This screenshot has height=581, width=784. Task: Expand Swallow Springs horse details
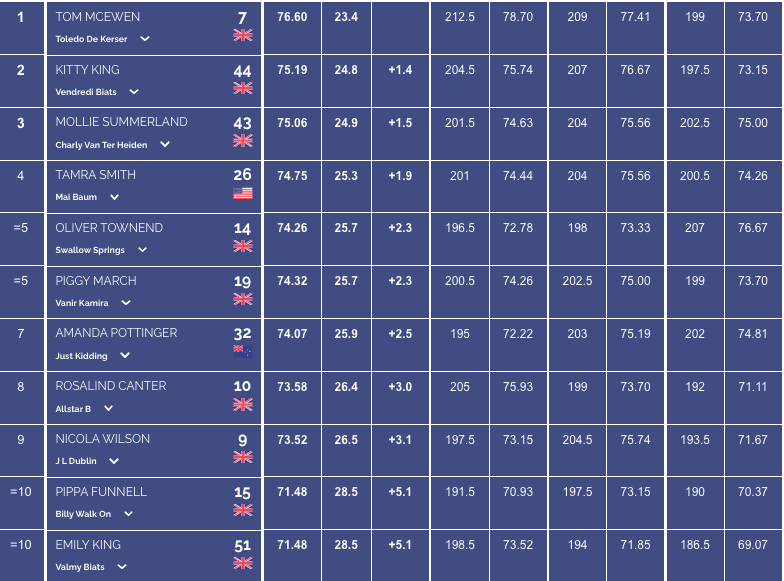click(142, 250)
